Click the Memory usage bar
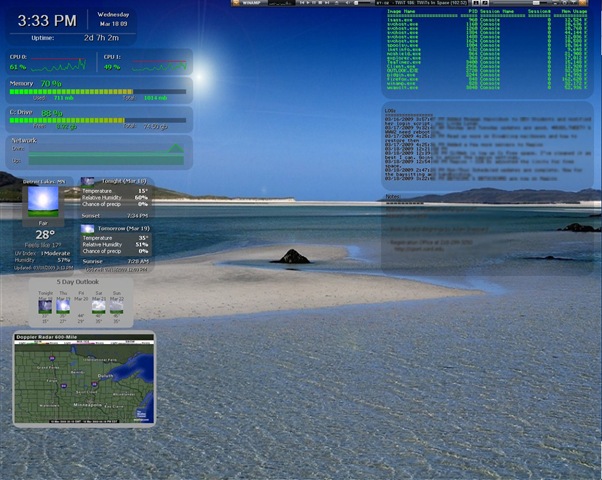The height and width of the screenshot is (480, 602). coord(98,92)
